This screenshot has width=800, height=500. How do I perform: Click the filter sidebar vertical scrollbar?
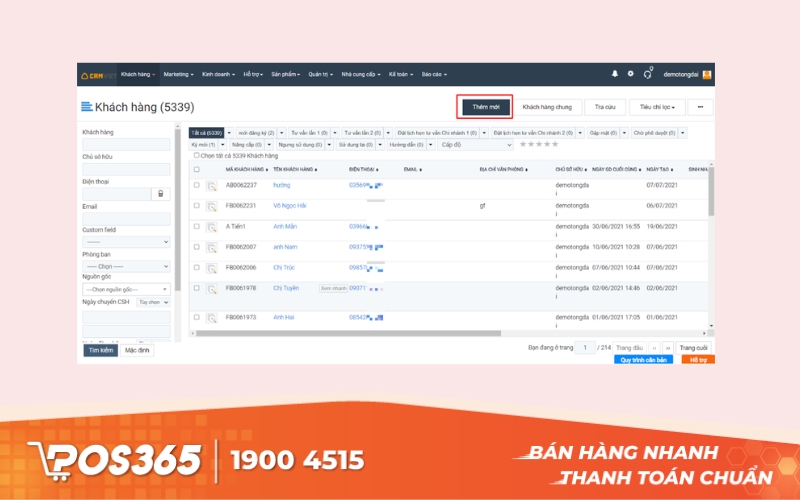point(178,209)
